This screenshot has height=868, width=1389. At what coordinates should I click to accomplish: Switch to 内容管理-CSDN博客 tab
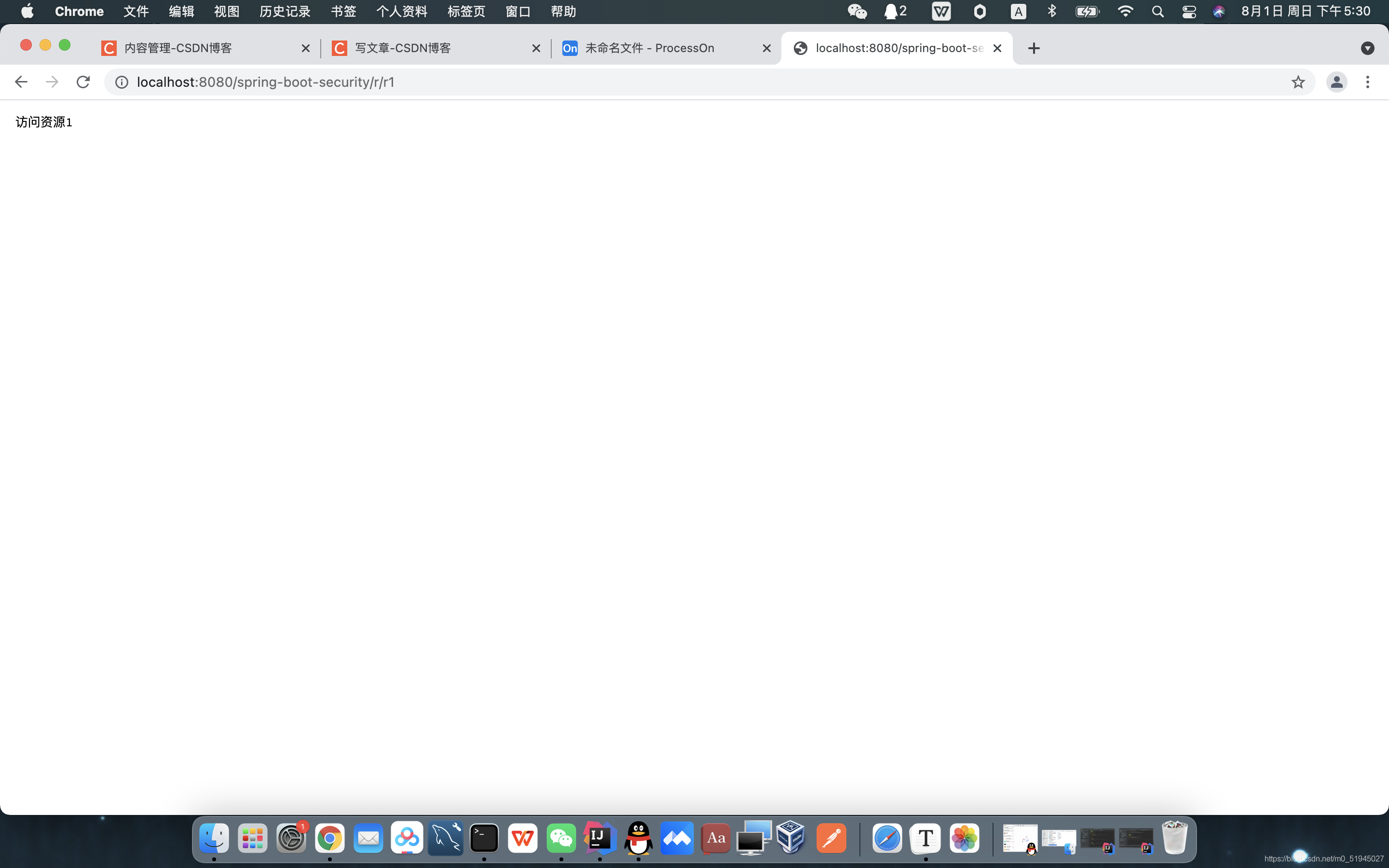click(195, 48)
